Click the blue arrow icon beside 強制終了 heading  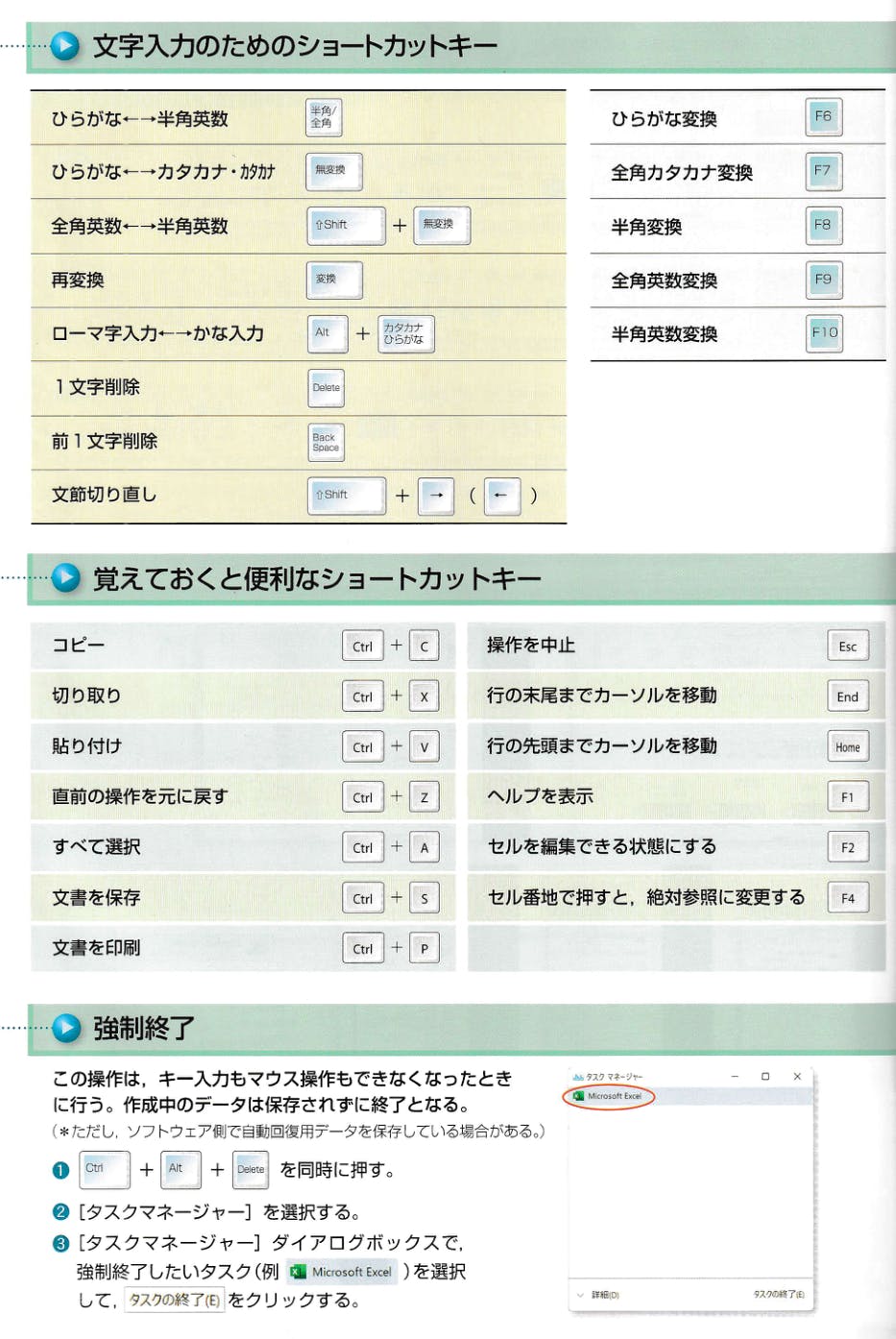click(66, 1028)
